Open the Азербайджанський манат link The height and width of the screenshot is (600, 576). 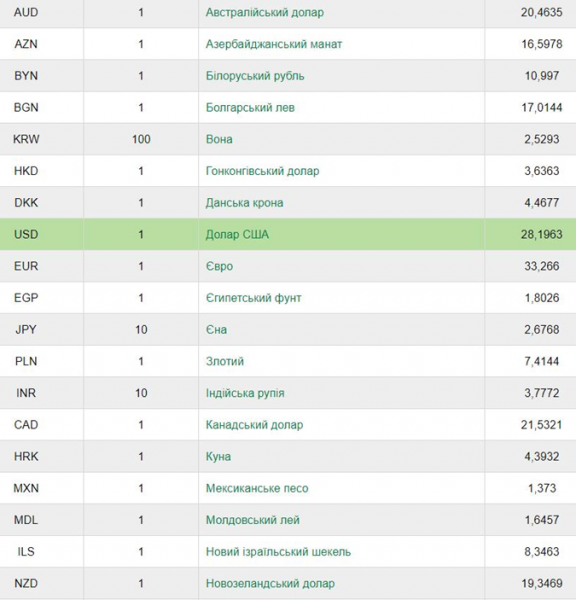(274, 44)
